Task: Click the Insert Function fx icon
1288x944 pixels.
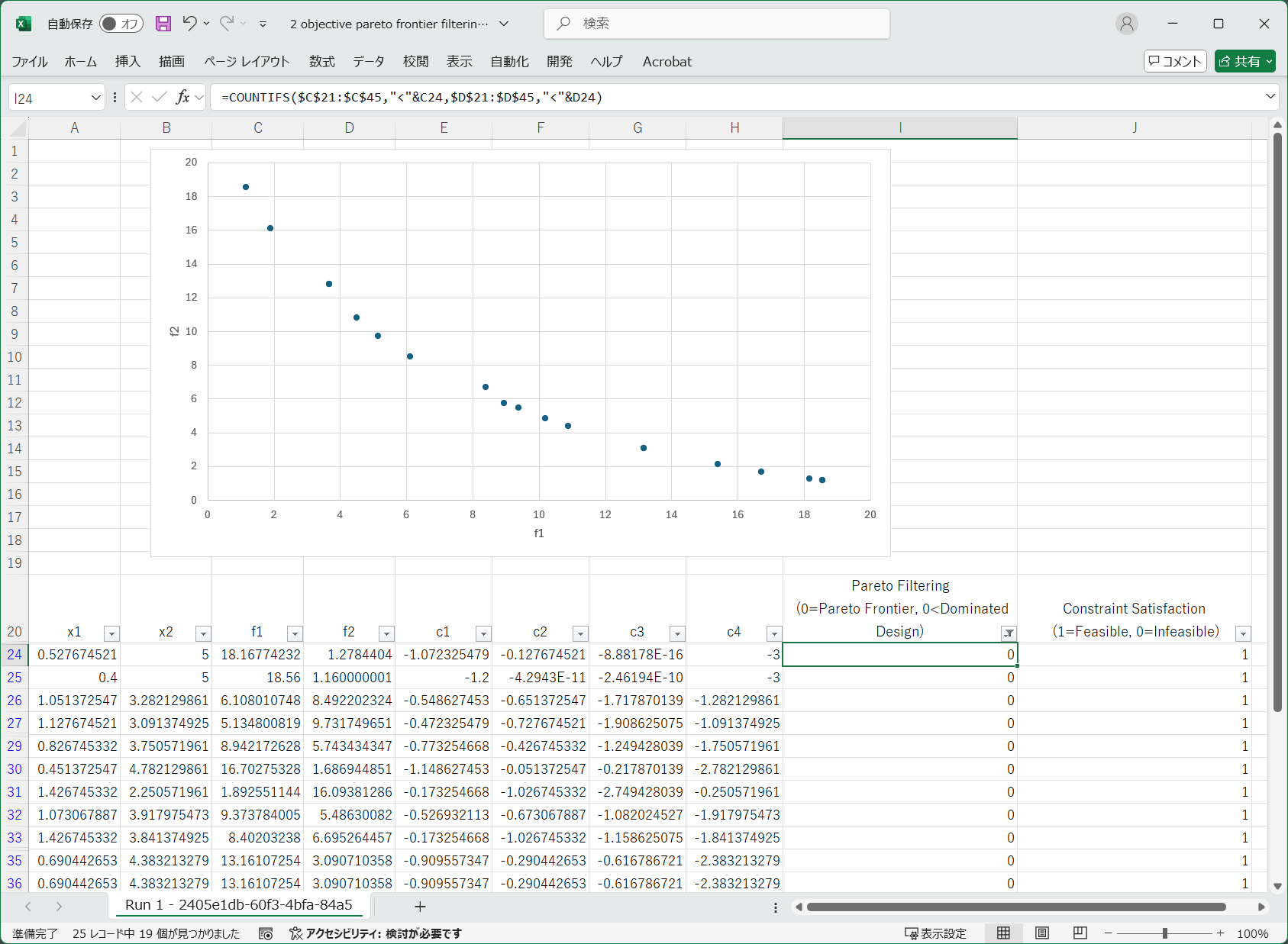Action: click(182, 97)
